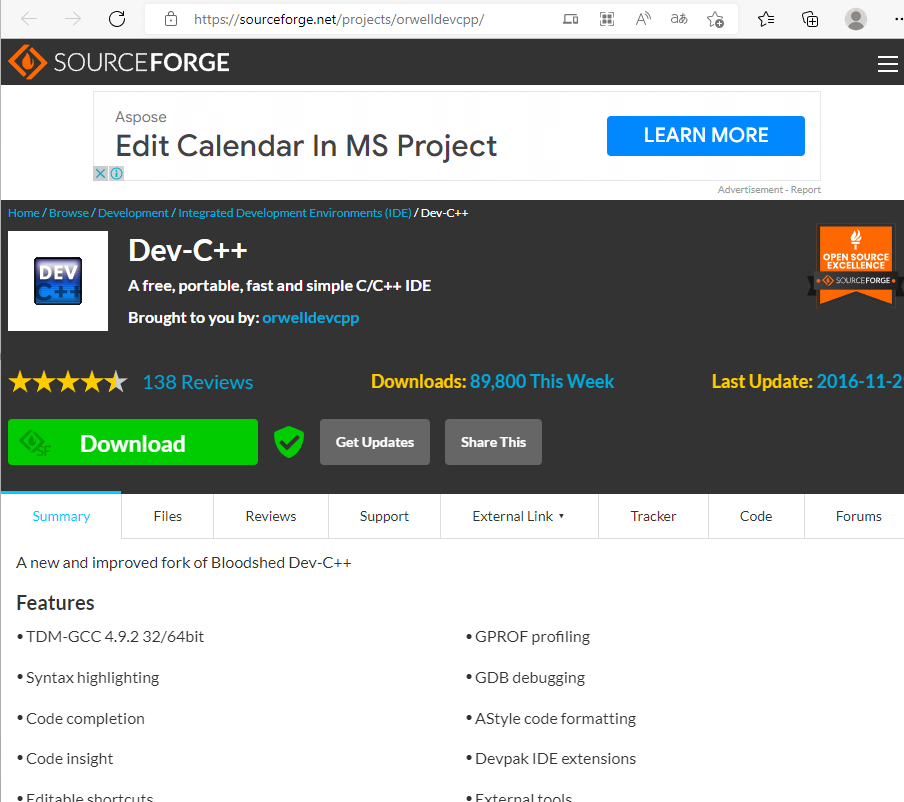Click the ad info icon

tap(116, 174)
